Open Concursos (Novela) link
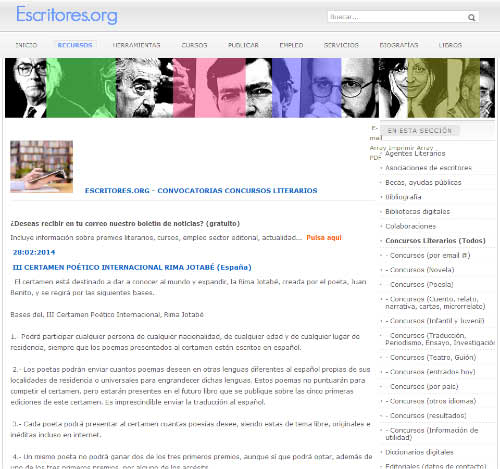The height and width of the screenshot is (469, 500). pyautogui.click(x=420, y=270)
